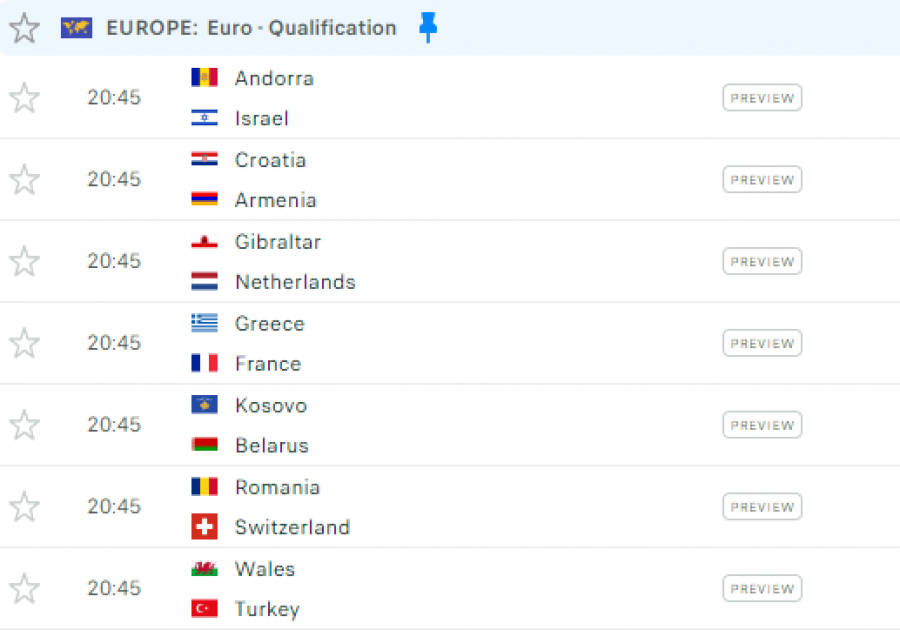Click the Switzerland flag icon
Viewport: 900px width, 630px height.
click(x=204, y=527)
